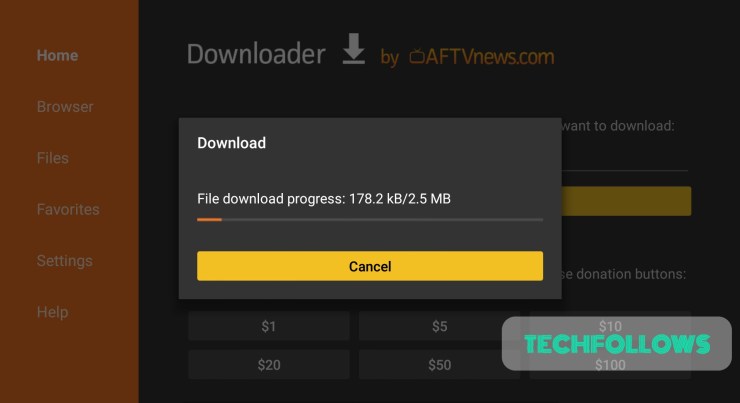Open Favorites from the sidebar
The width and height of the screenshot is (740, 403).
click(68, 209)
